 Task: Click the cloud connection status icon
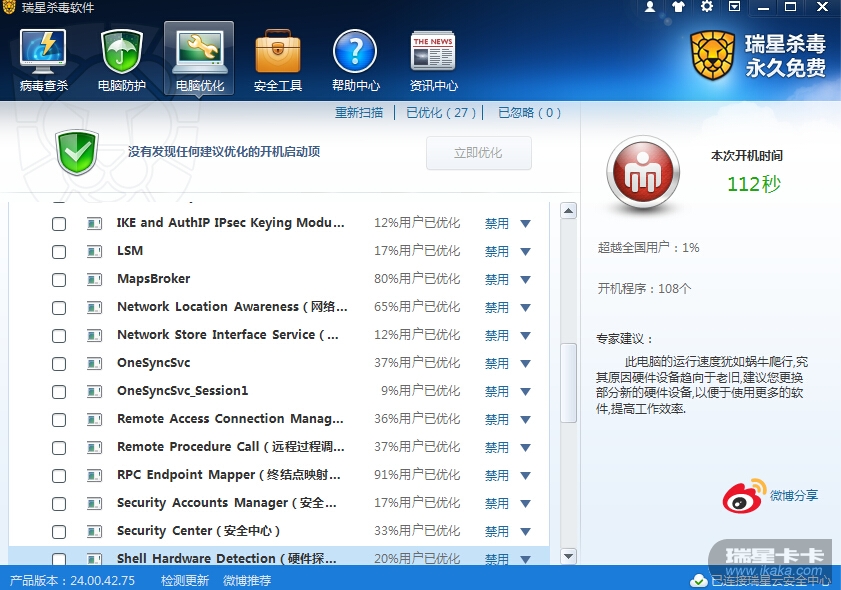point(698,580)
